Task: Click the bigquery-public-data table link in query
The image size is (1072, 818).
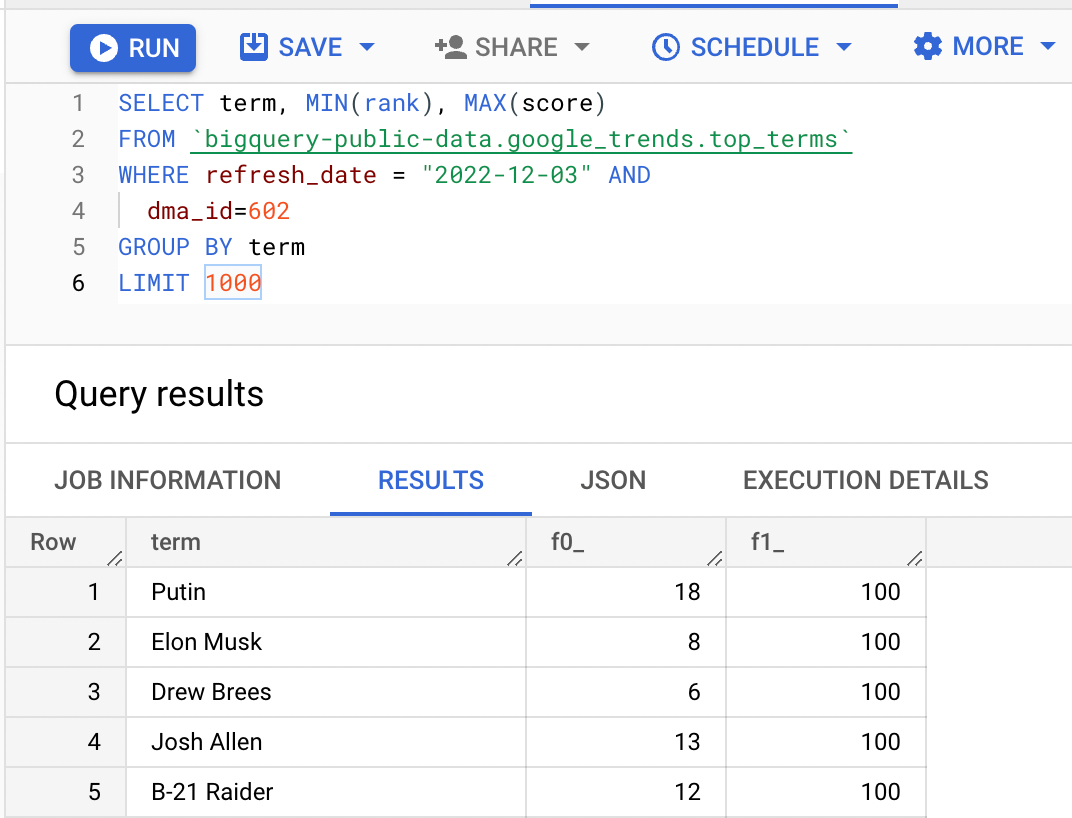Action: tap(521, 140)
